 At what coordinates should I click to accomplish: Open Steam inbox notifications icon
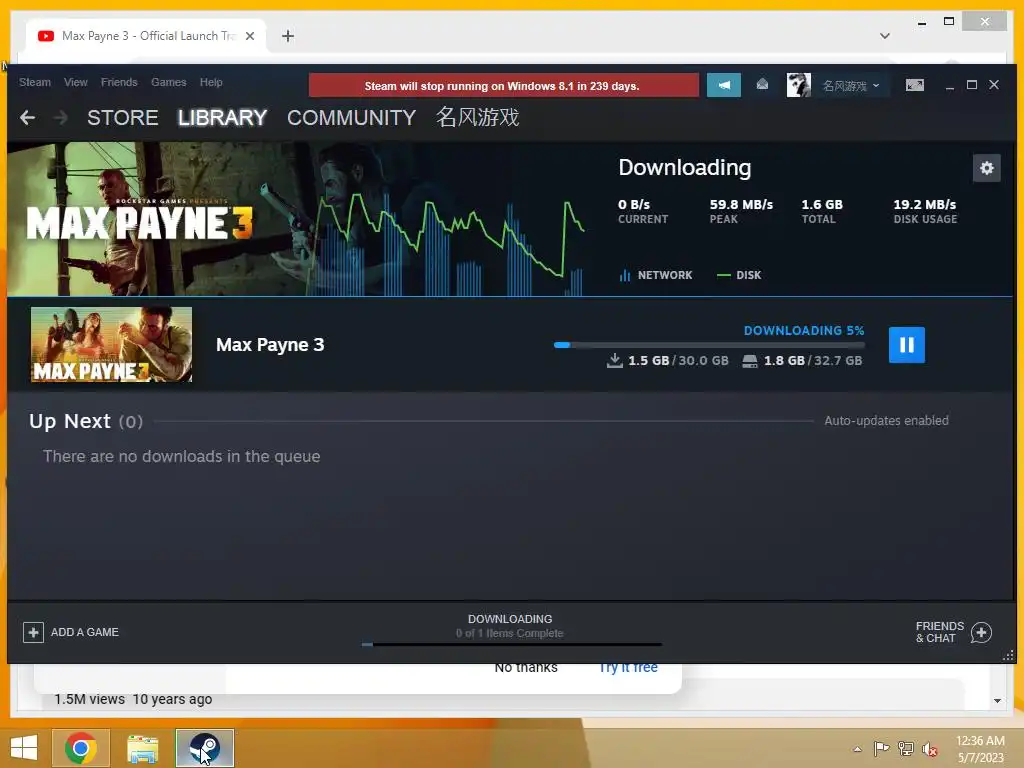click(762, 85)
